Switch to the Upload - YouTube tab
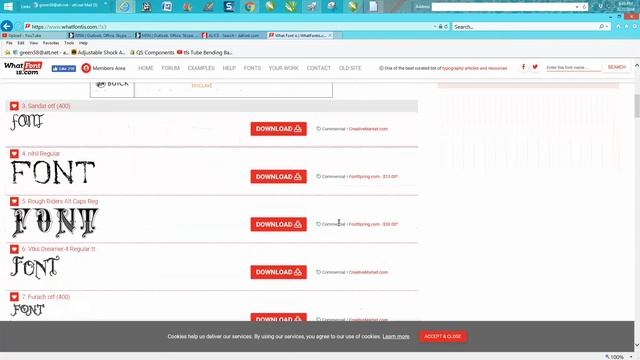Viewport: 640px width, 360px height. coord(33,36)
